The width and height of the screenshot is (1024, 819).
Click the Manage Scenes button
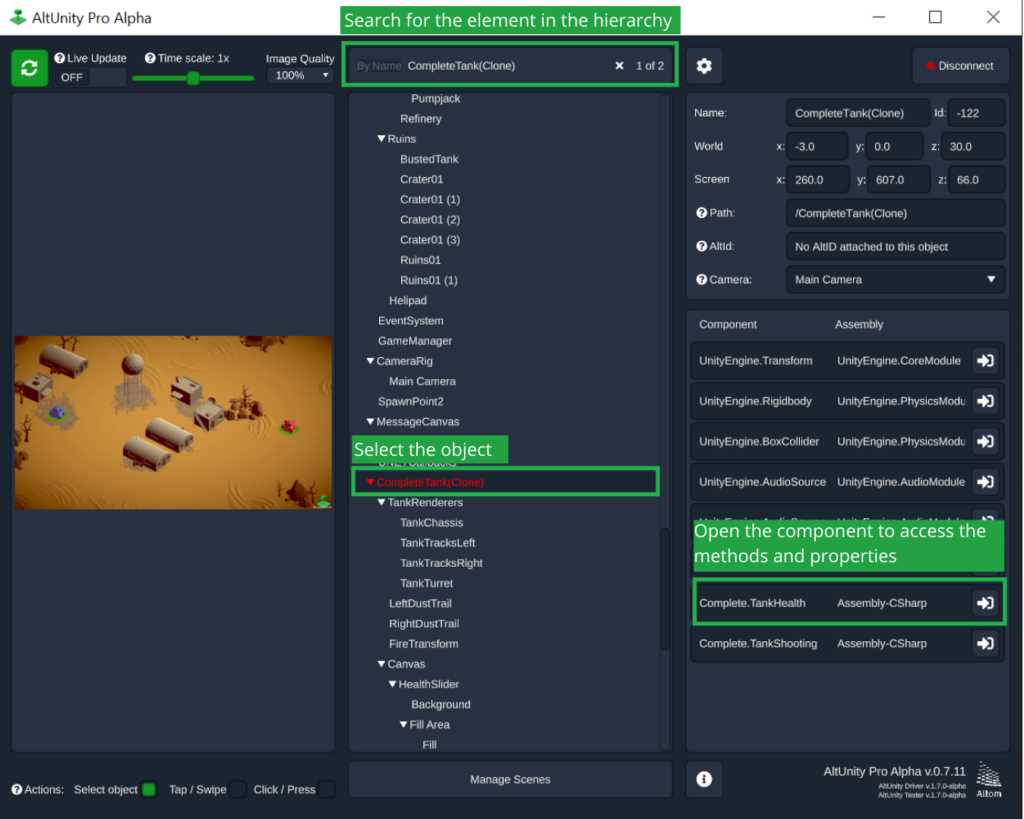(x=510, y=779)
